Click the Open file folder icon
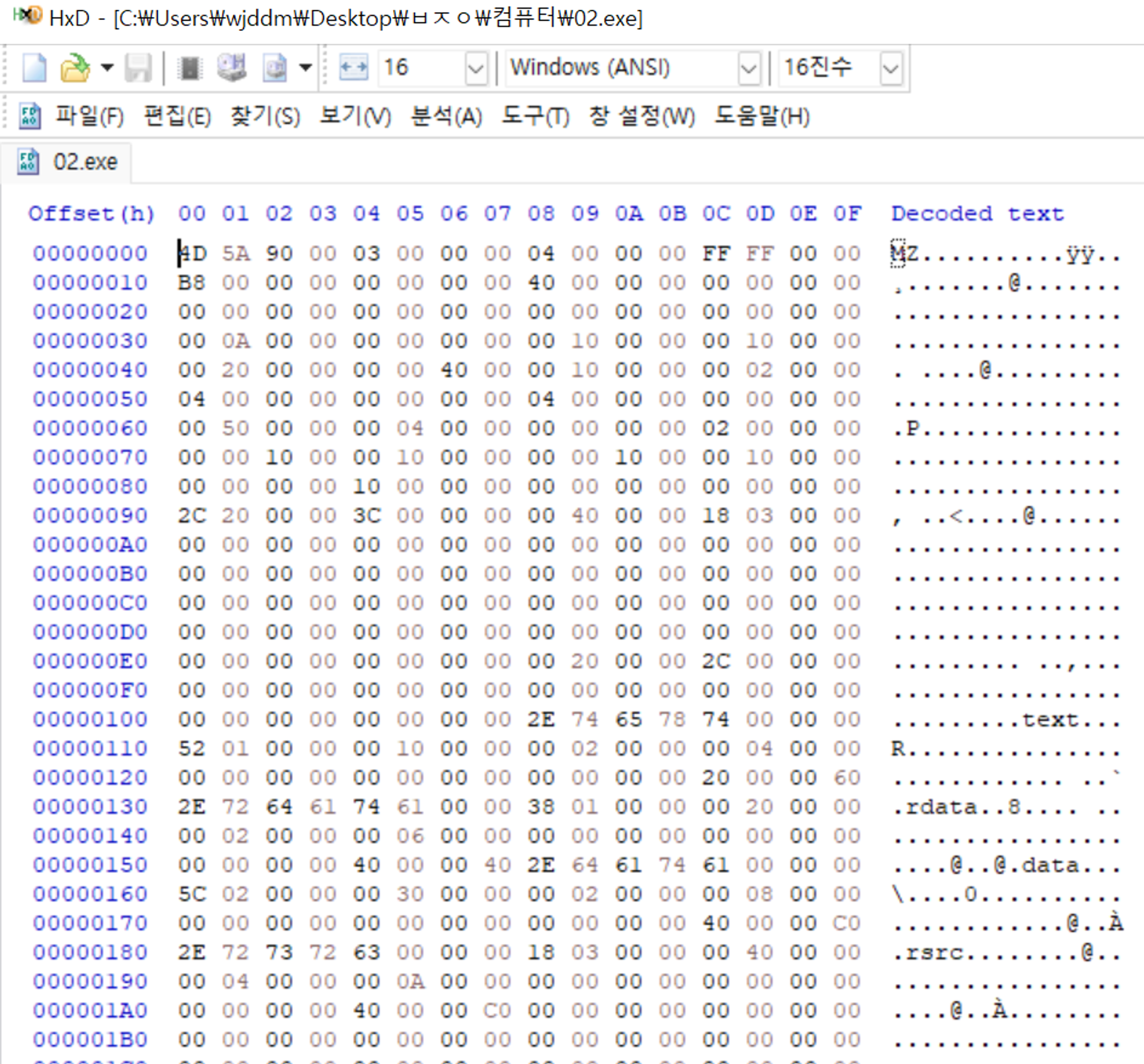The width and height of the screenshot is (1144, 1064). 75,68
